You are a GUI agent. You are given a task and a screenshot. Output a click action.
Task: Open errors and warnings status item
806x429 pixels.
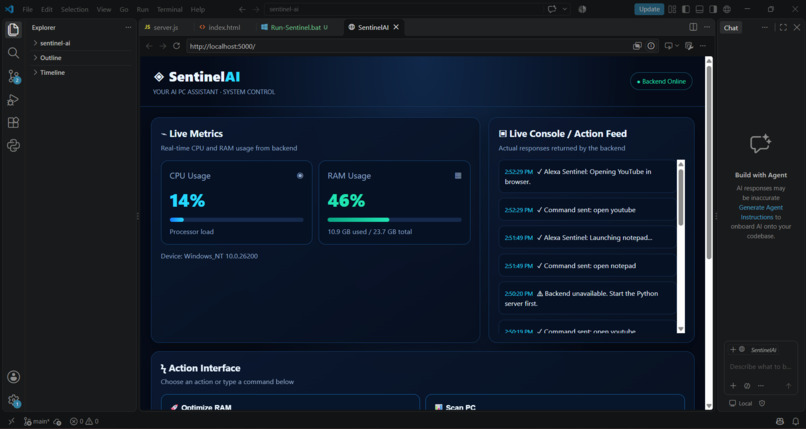(x=84, y=421)
